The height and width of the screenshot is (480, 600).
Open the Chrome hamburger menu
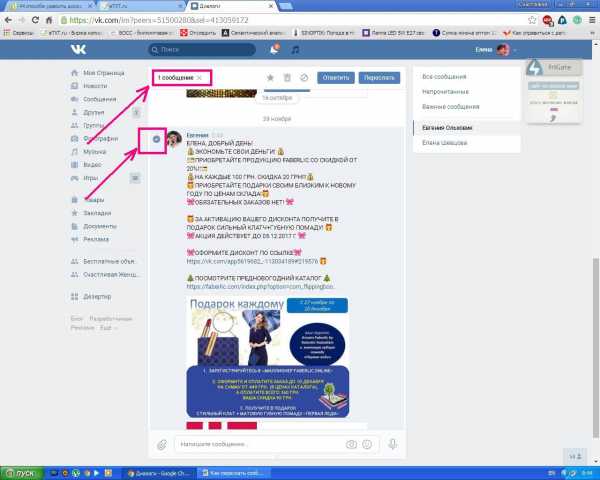[592, 20]
